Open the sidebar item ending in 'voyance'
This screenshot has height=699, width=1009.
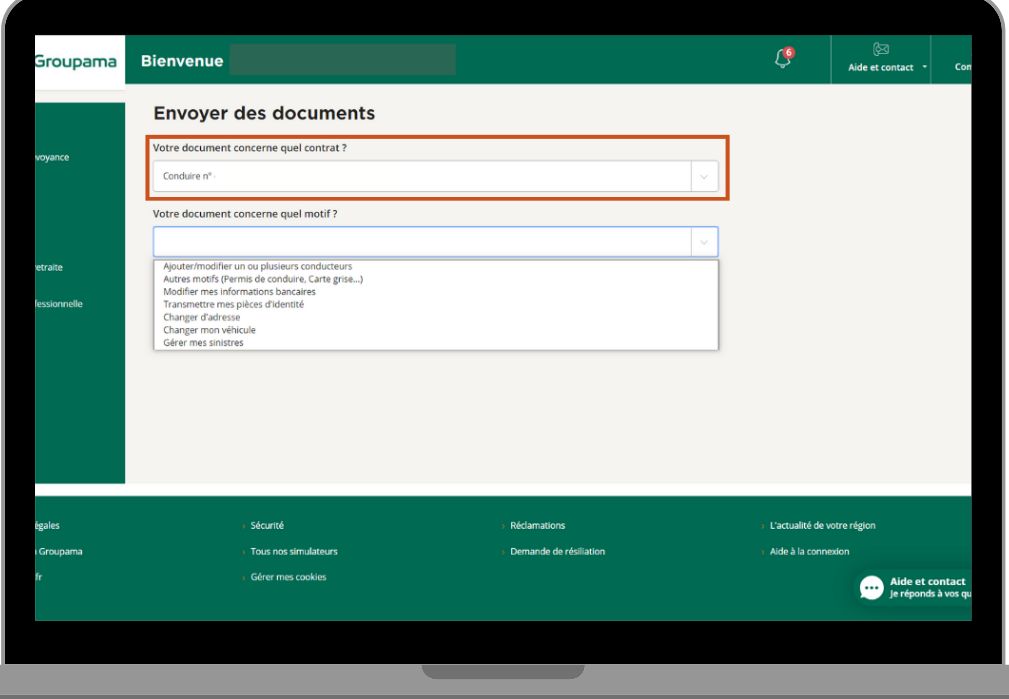(52, 157)
